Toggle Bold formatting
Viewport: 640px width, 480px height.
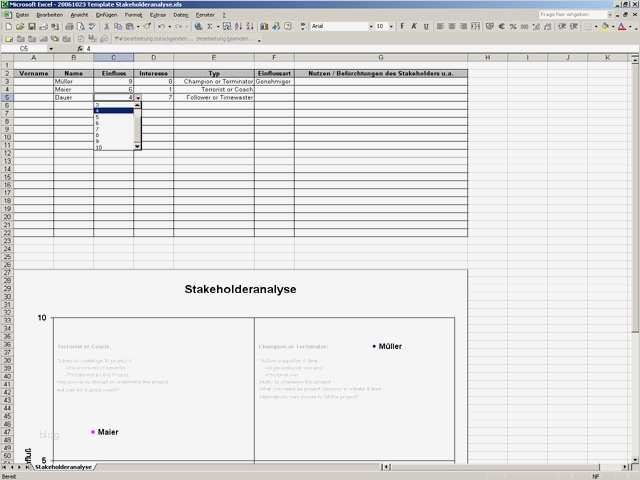(x=402, y=27)
